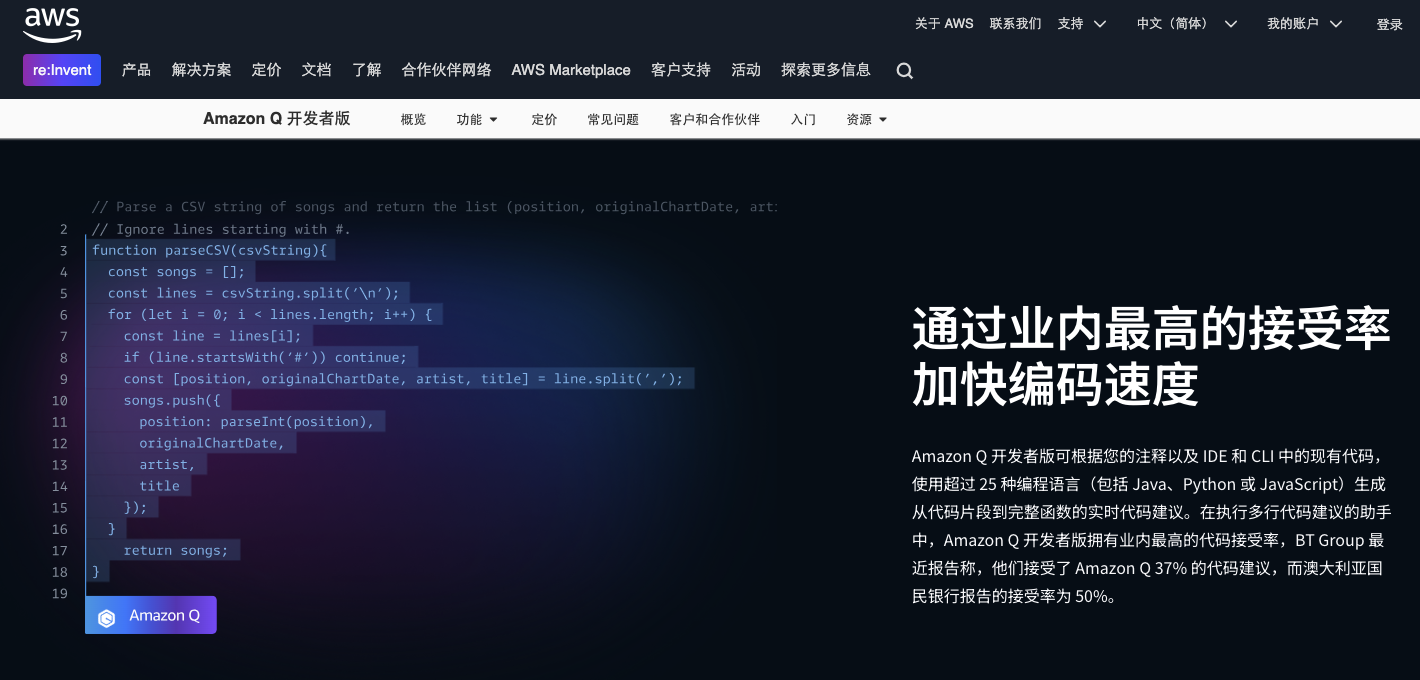1420x680 pixels.
Task: Expand the 支持 dropdown arrow
Action: point(1100,24)
